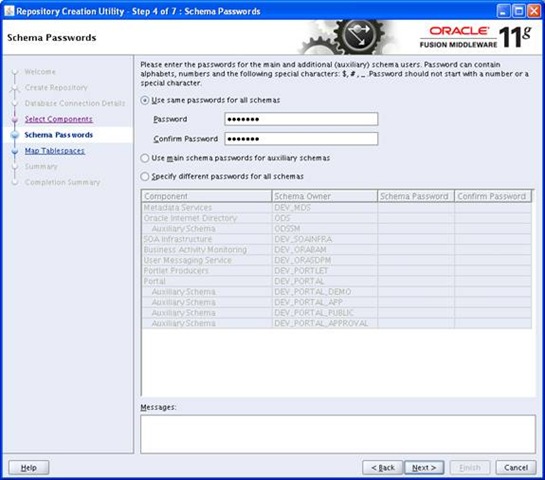Screen dimensions: 545x480
Task: Cancel the repository creation wizard
Action: pos(516,468)
